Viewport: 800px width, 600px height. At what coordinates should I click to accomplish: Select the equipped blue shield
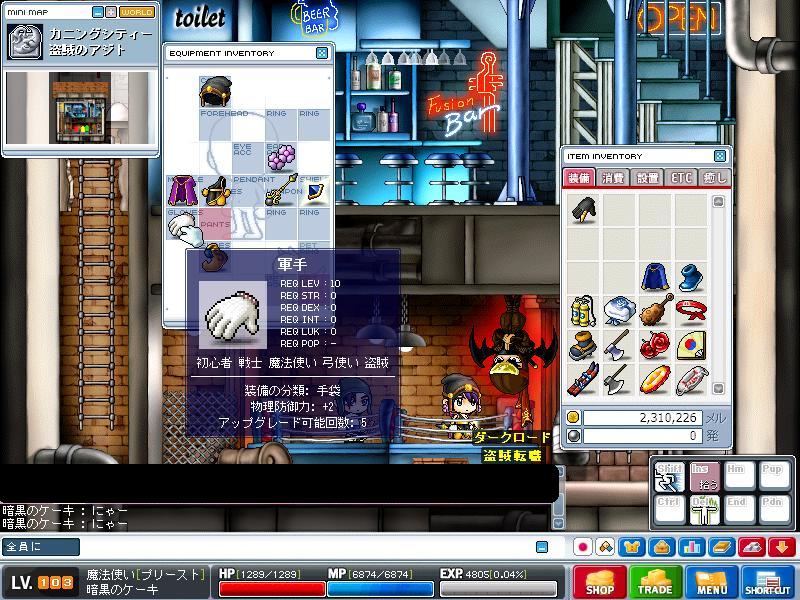pyautogui.click(x=314, y=190)
